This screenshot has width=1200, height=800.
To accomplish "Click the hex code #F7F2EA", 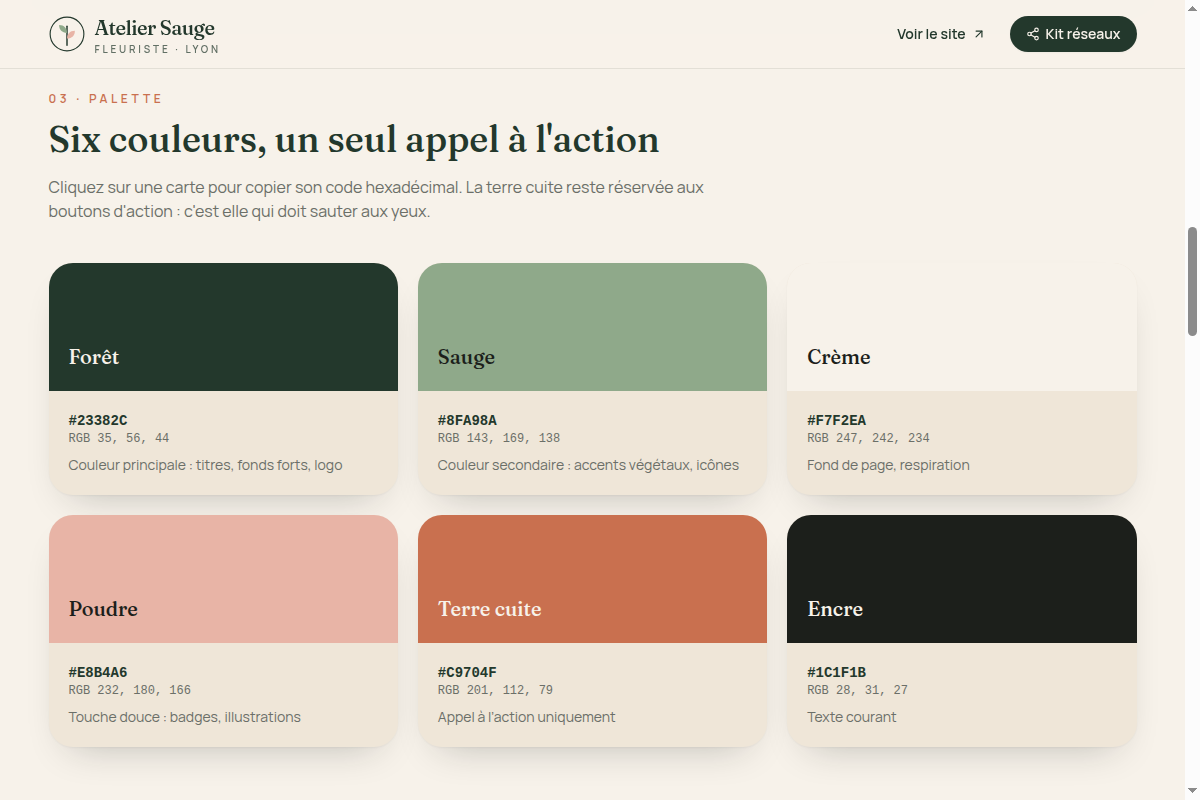I will point(837,421).
